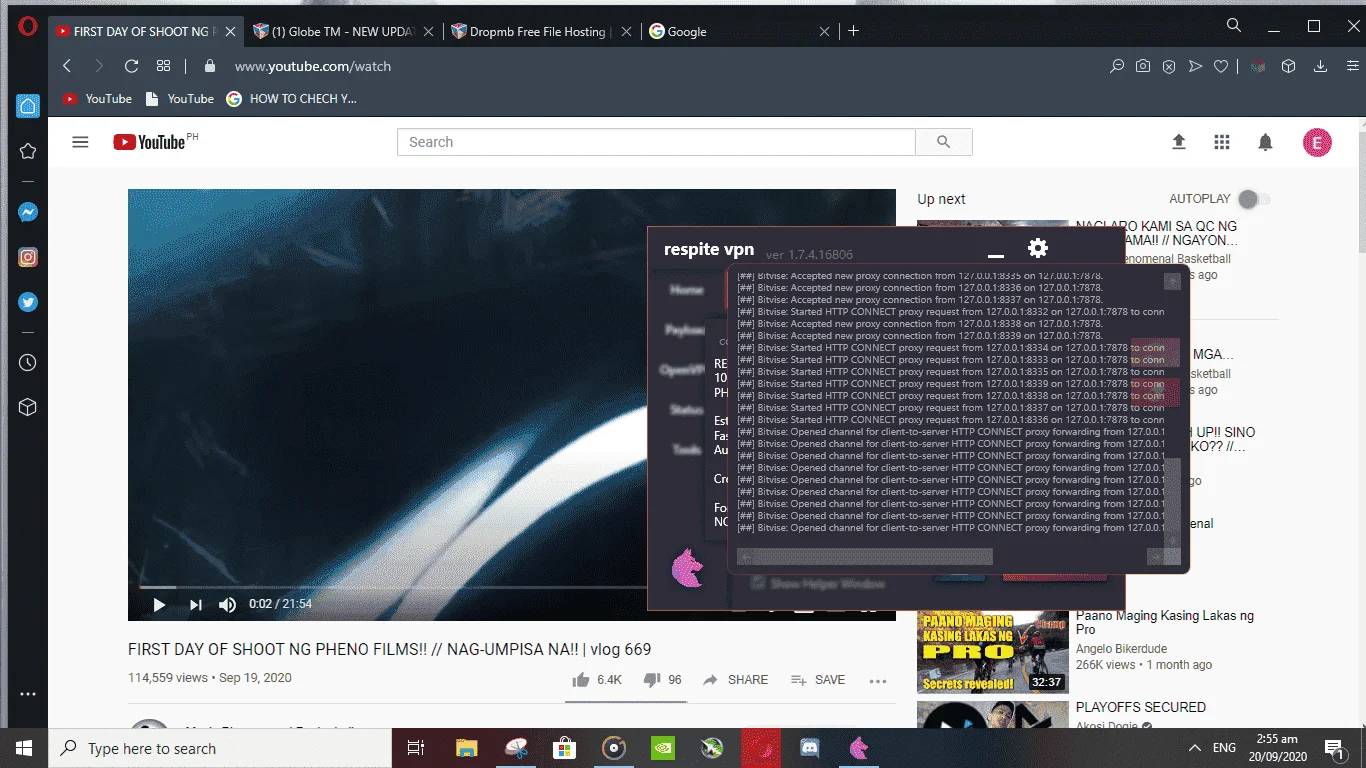This screenshot has width=1366, height=768.
Task: Focus the YouTube search box
Action: point(656,142)
